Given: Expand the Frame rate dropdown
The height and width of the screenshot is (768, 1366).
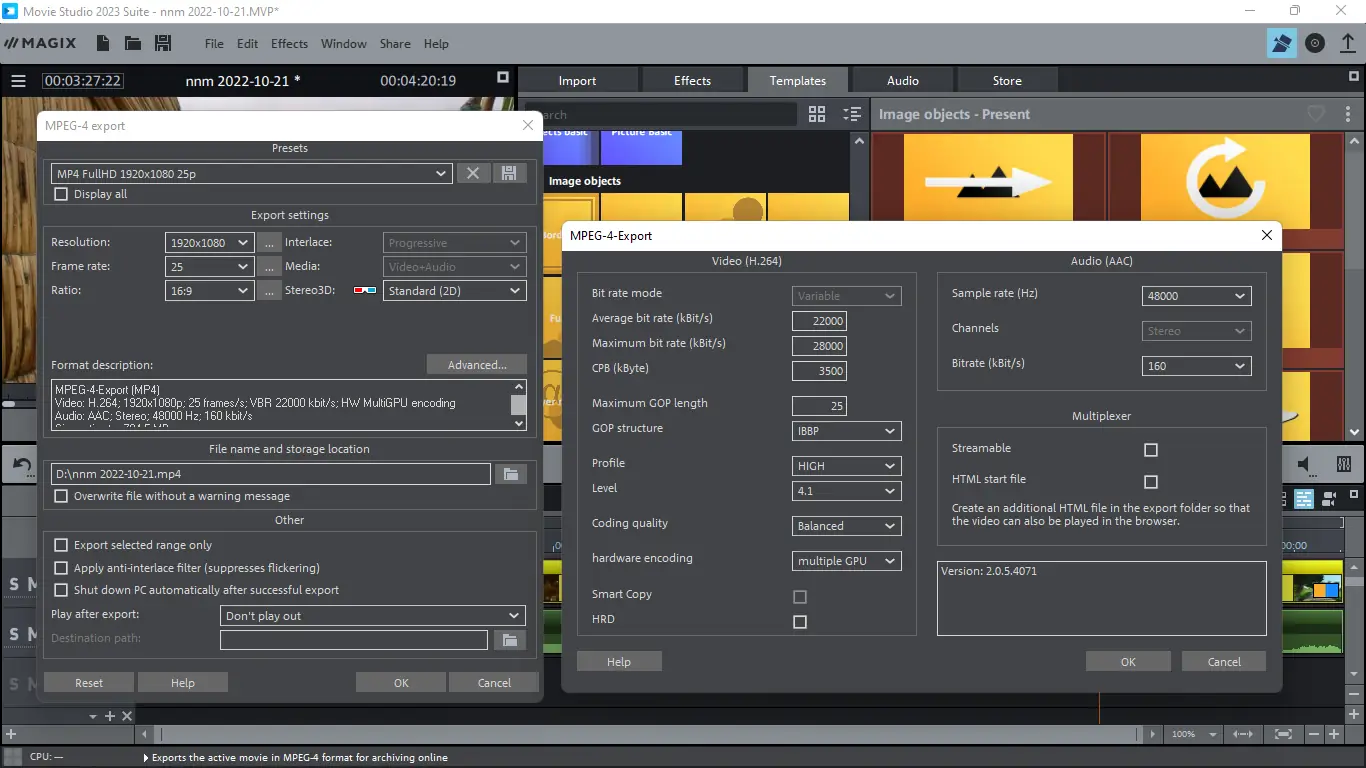Looking at the screenshot, I should click(209, 267).
